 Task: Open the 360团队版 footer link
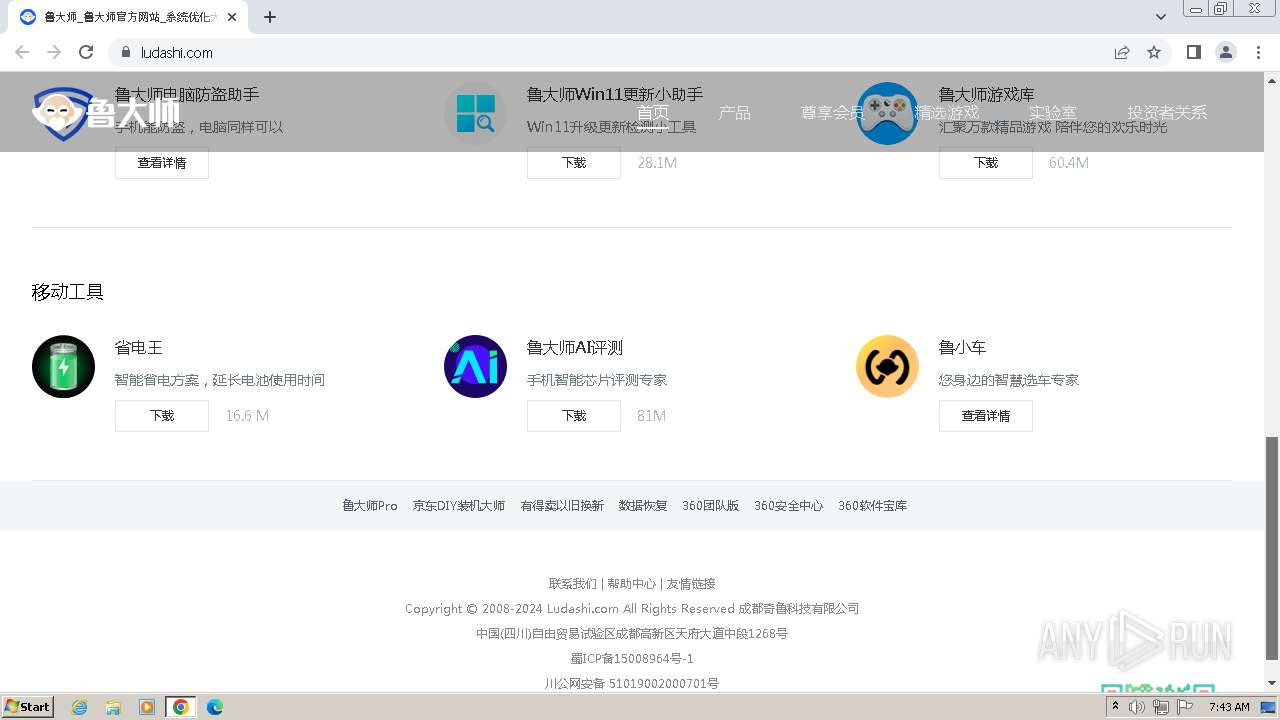pos(711,506)
